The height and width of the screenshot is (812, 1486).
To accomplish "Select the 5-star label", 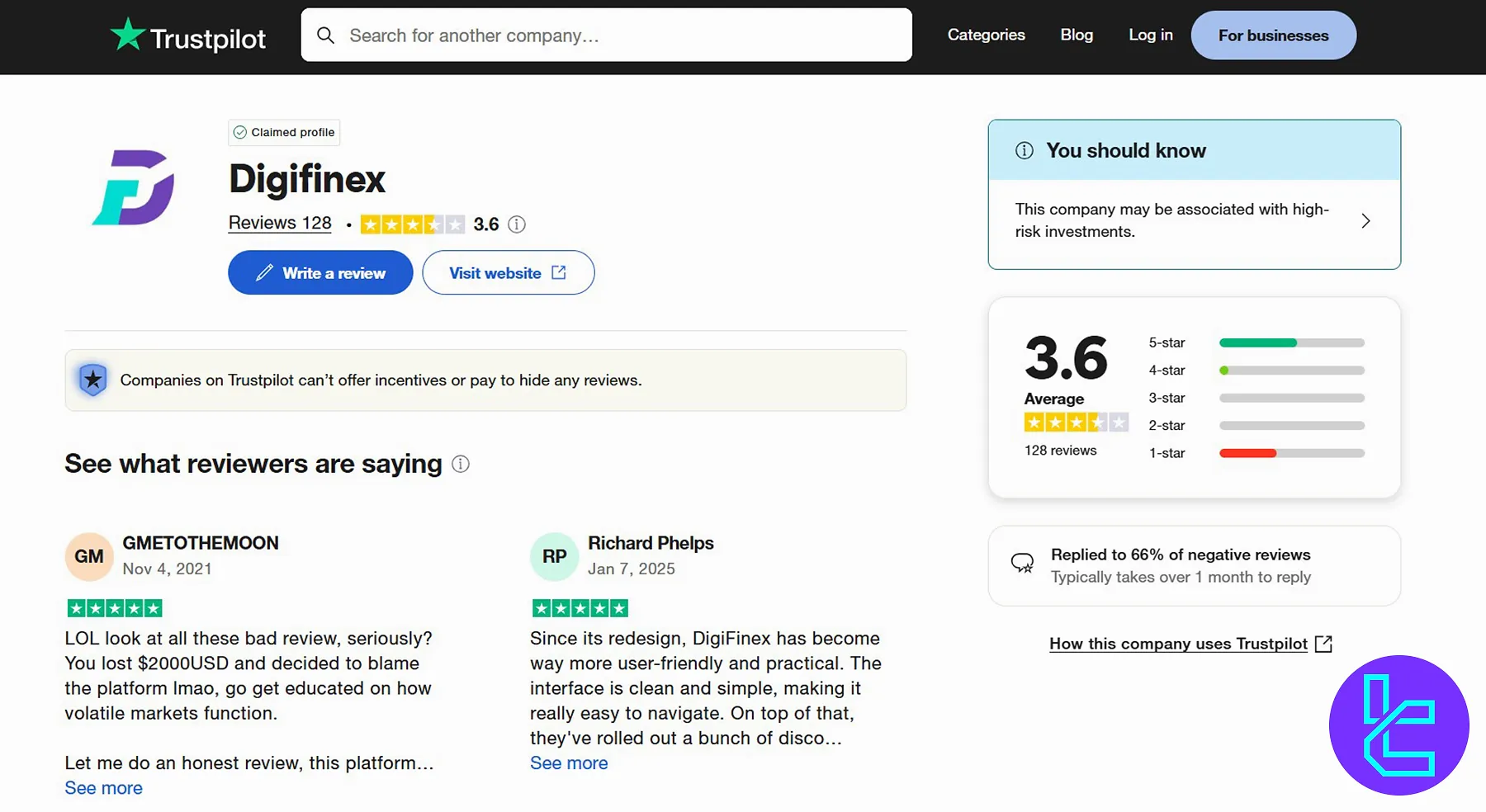I will [1167, 342].
